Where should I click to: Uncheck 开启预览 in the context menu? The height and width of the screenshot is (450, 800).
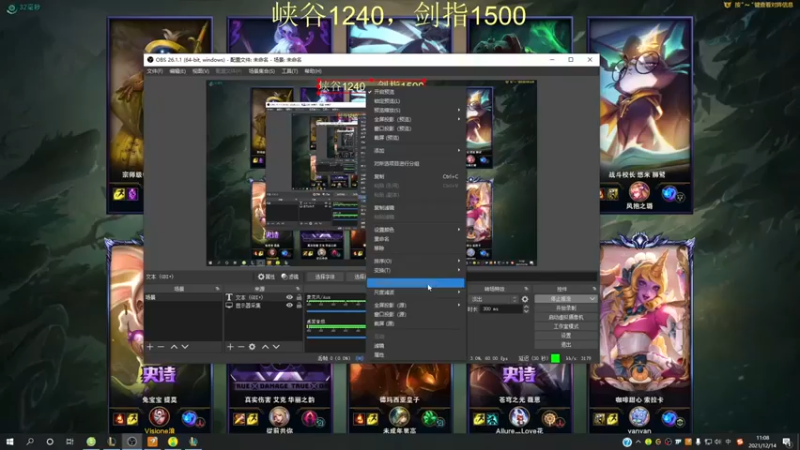[x=415, y=92]
